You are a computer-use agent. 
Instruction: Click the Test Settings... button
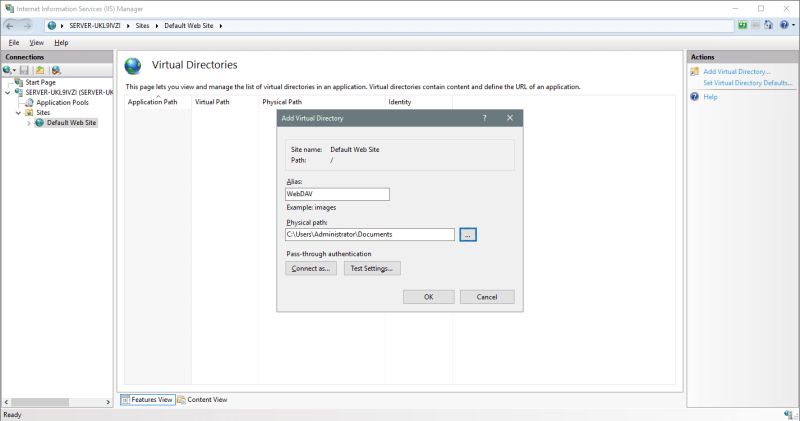[372, 268]
